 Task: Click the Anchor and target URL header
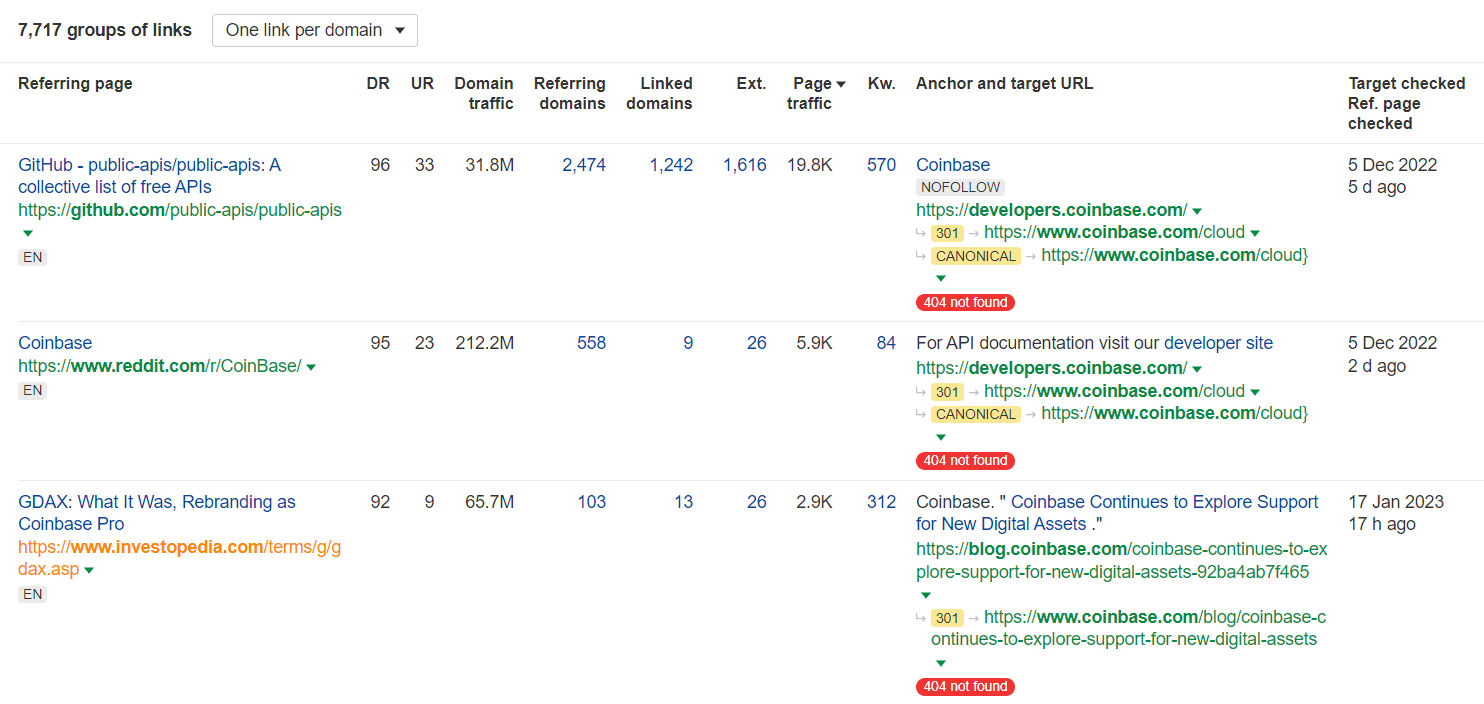(x=1004, y=83)
